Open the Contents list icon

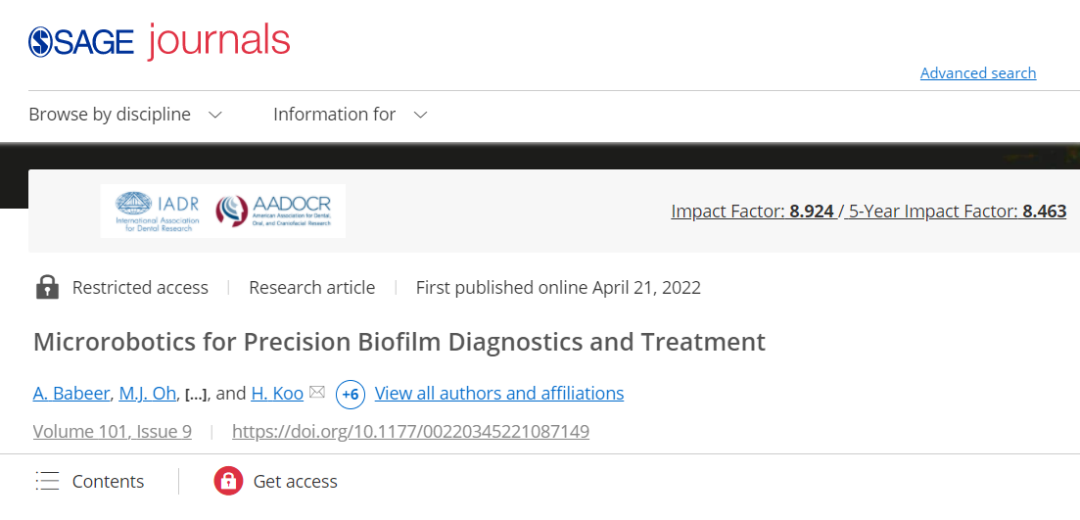[47, 481]
